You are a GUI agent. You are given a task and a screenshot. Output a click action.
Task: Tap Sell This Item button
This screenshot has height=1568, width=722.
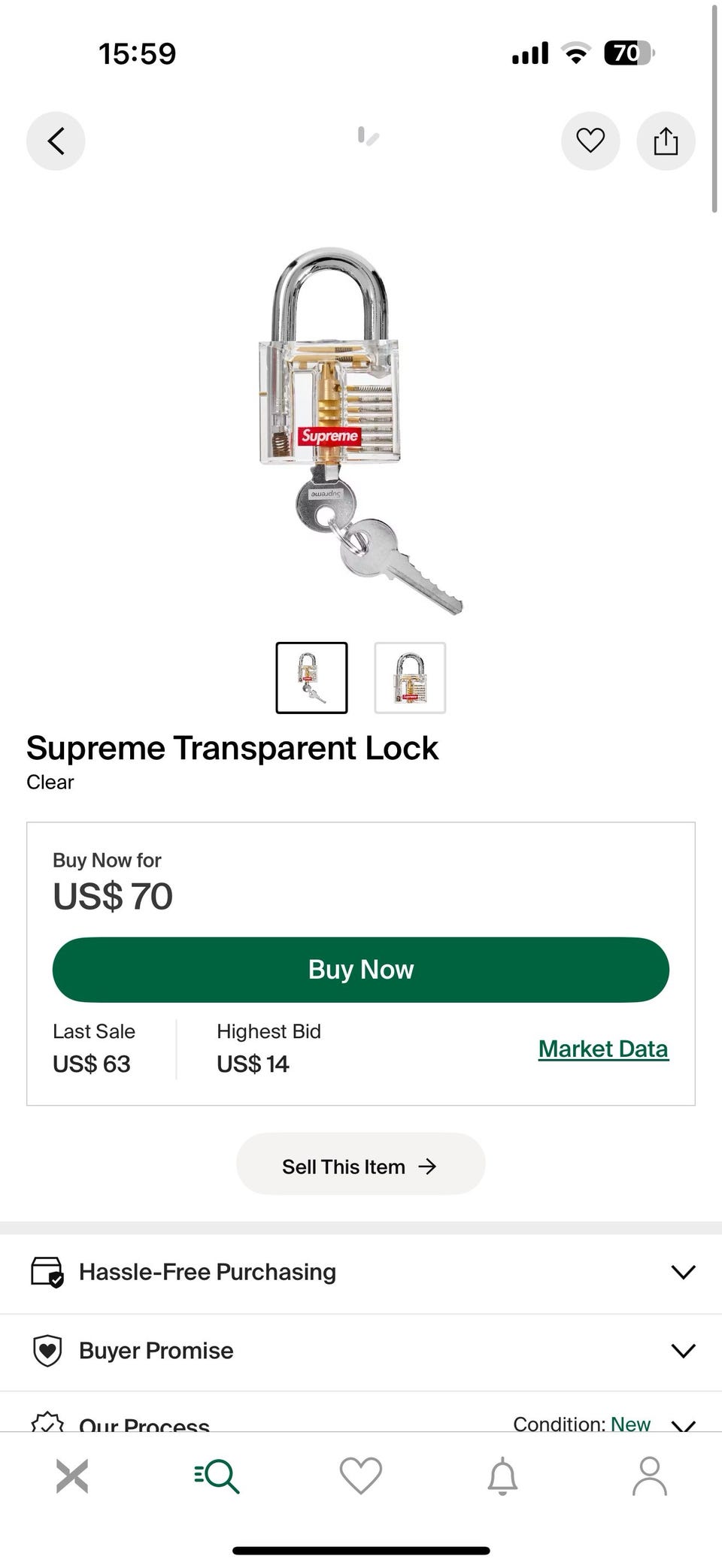(361, 1166)
